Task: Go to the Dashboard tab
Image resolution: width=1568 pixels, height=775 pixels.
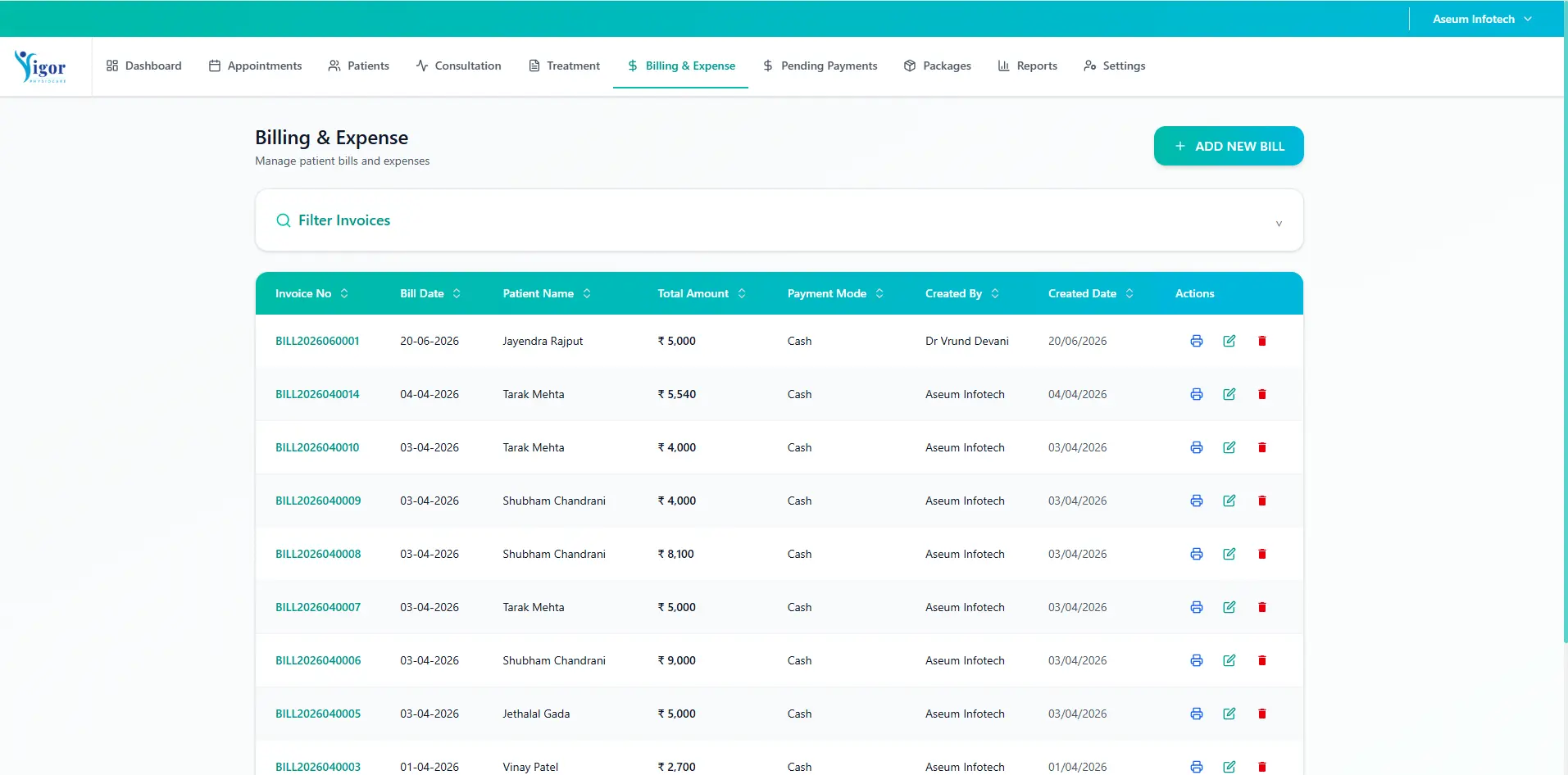Action: 144,66
